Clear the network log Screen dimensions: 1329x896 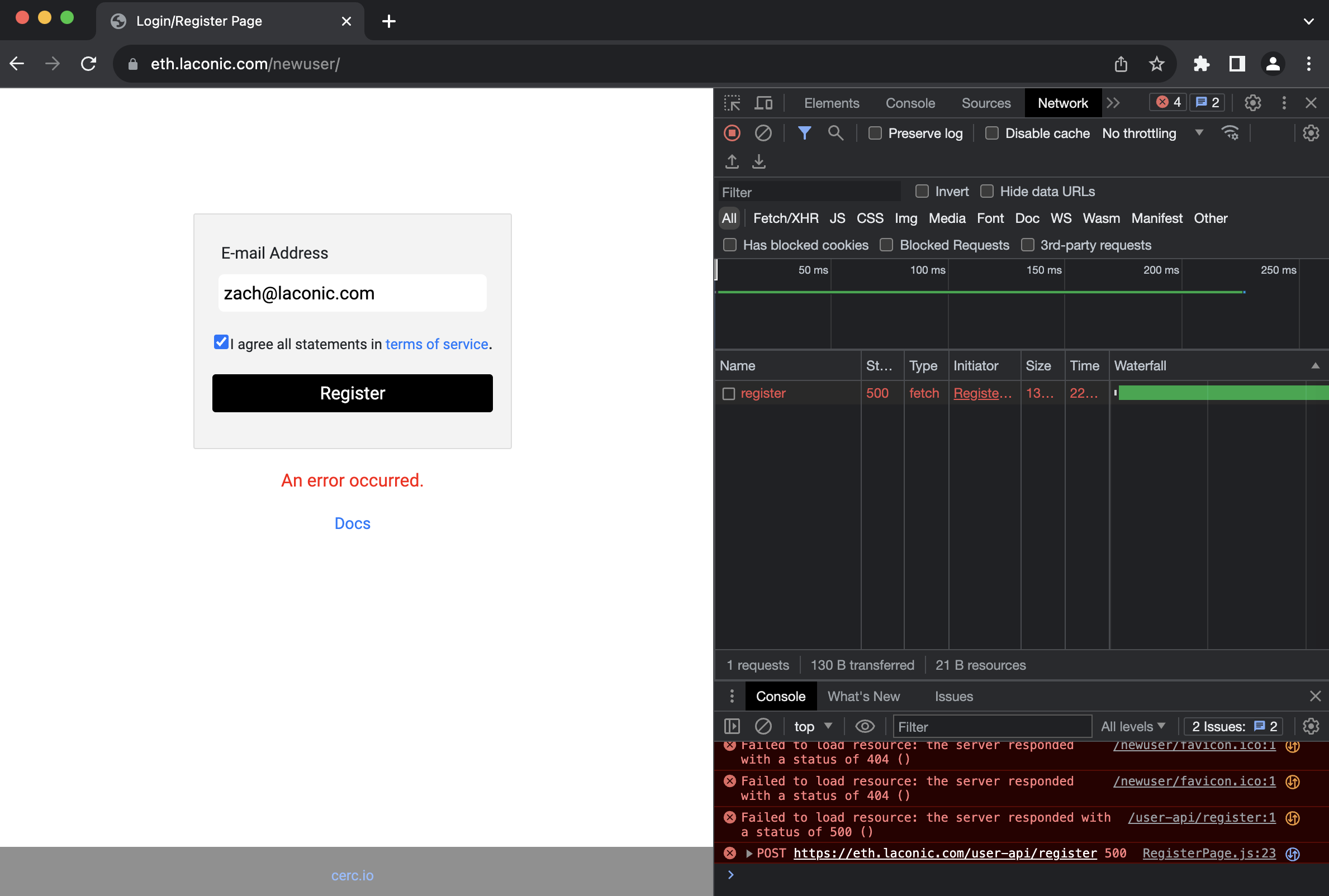[x=763, y=133]
